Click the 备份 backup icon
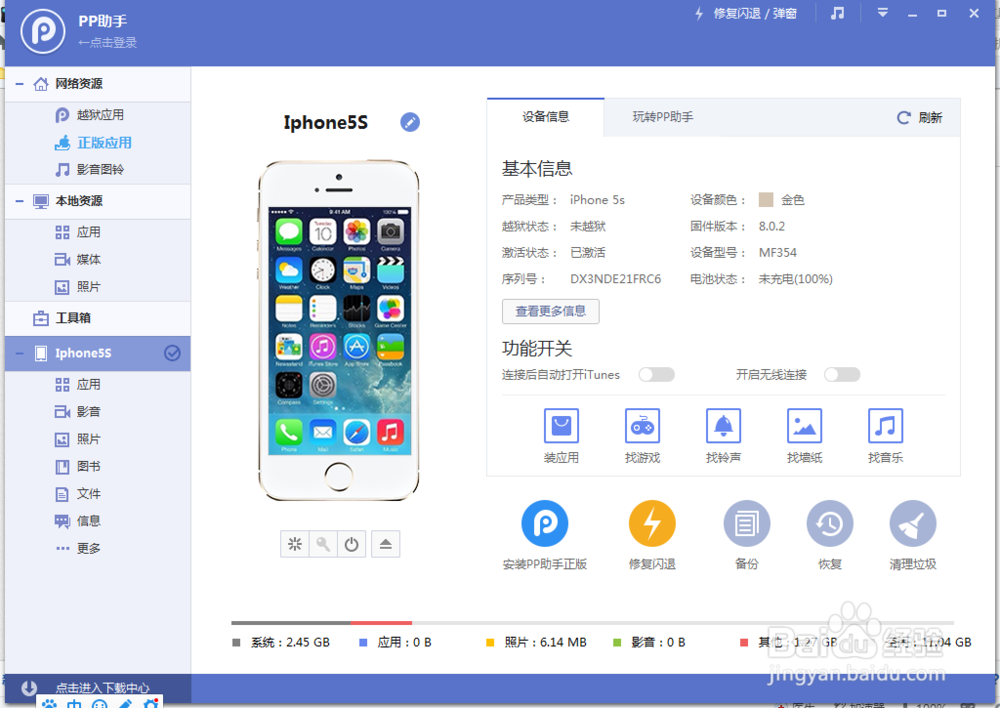Viewport: 1000px width, 708px height. coord(747,524)
